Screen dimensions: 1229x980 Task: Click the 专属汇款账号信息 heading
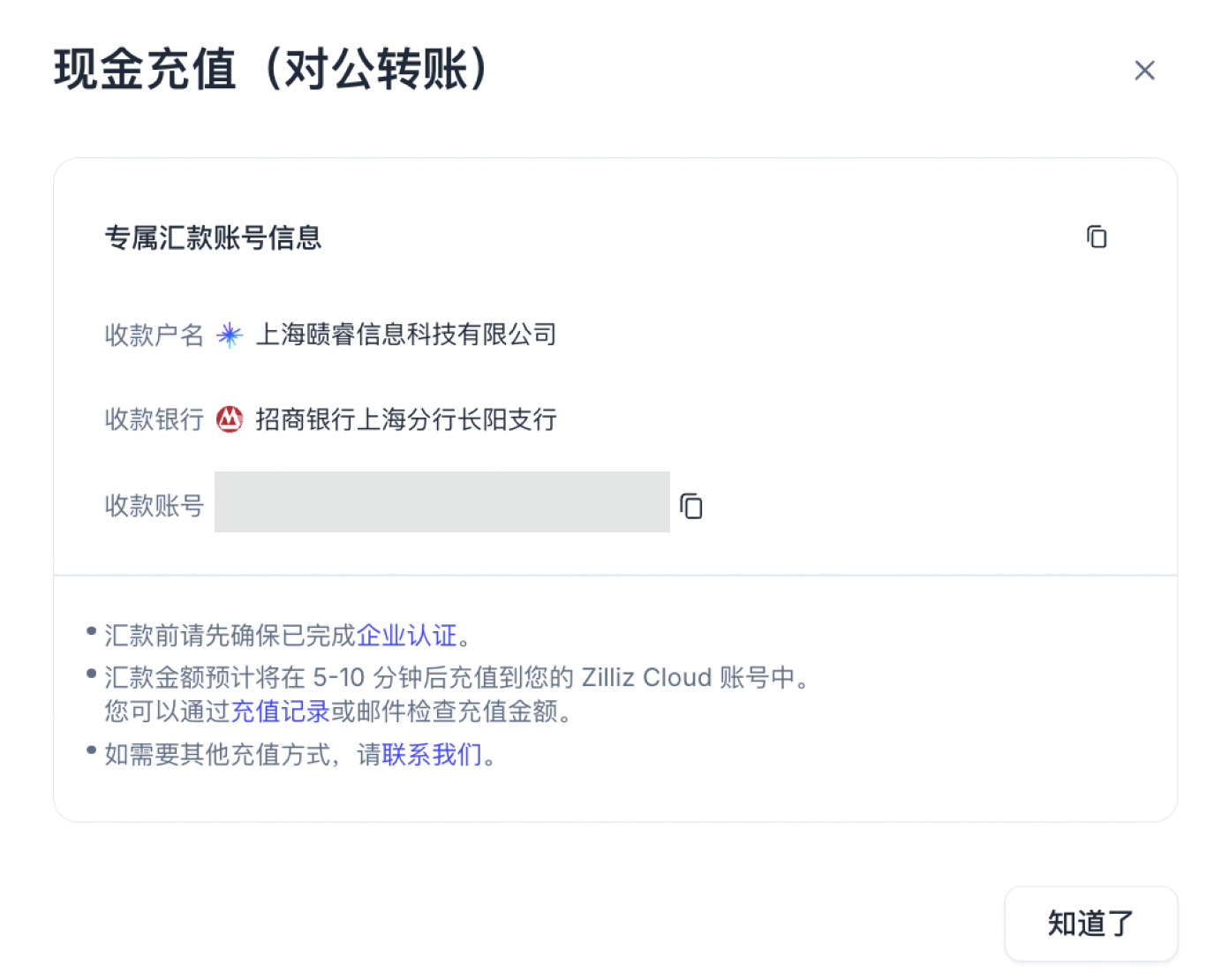(x=214, y=238)
